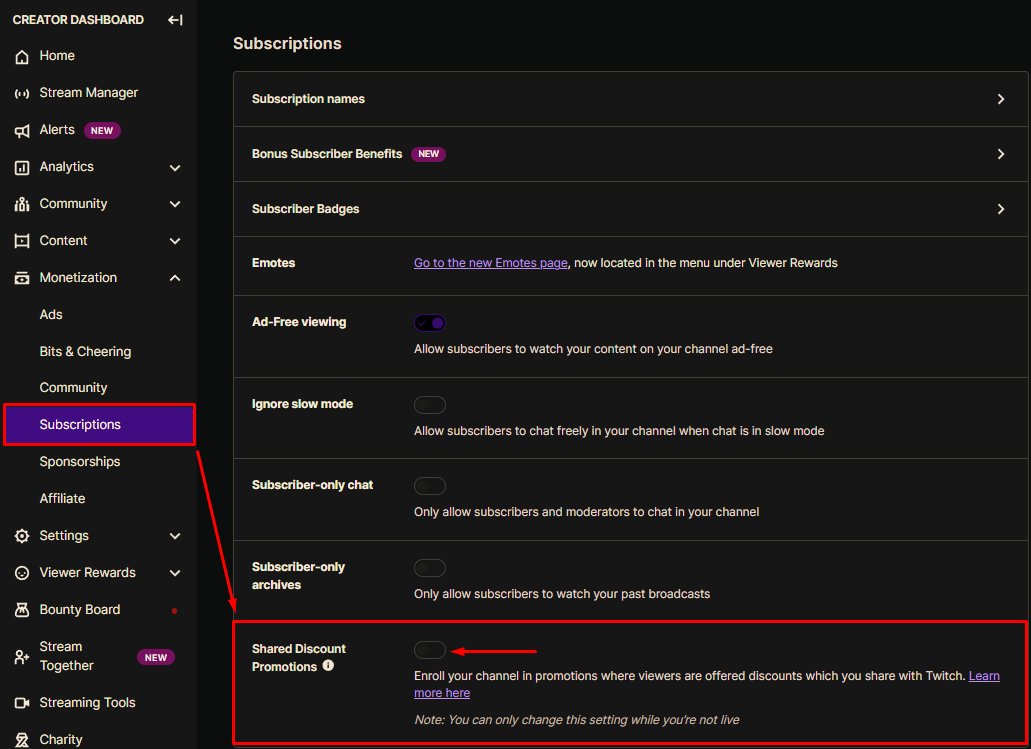The width and height of the screenshot is (1031, 749).
Task: Click the Stream Manager broadcast icon
Action: tap(22, 93)
